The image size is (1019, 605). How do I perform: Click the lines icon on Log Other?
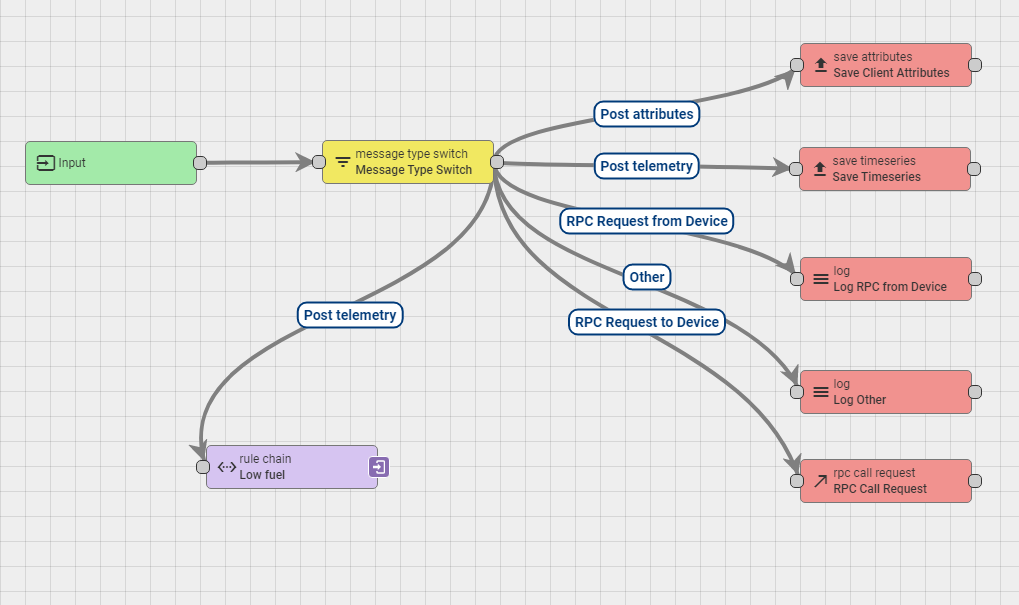tap(821, 392)
